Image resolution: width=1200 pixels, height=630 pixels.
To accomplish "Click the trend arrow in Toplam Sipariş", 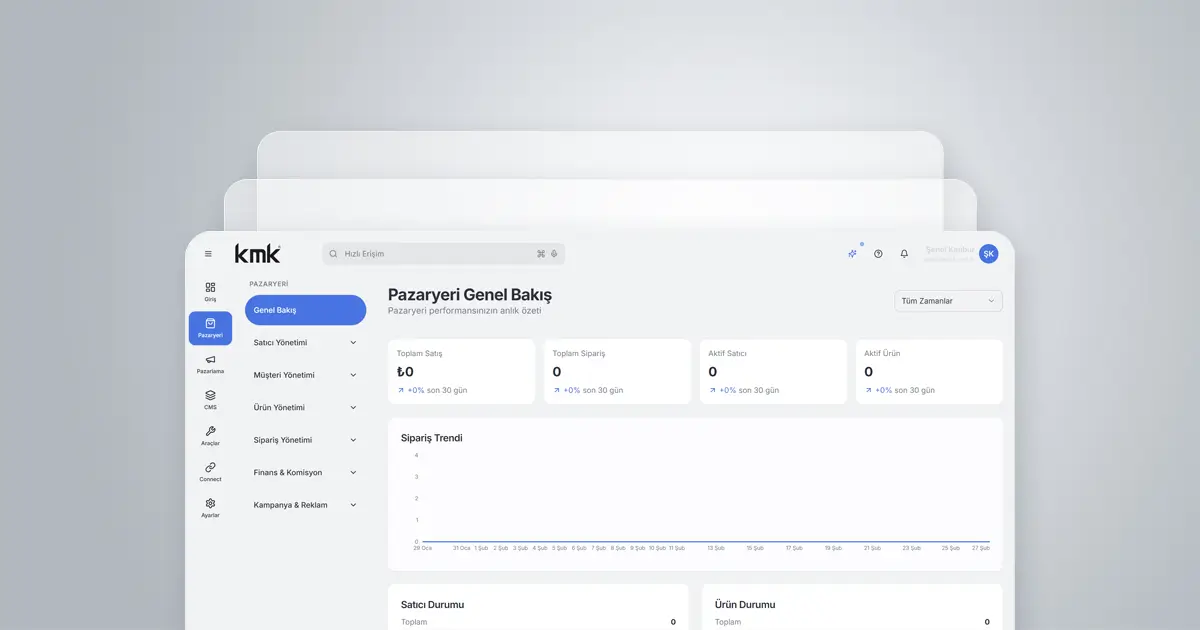I will tap(557, 391).
